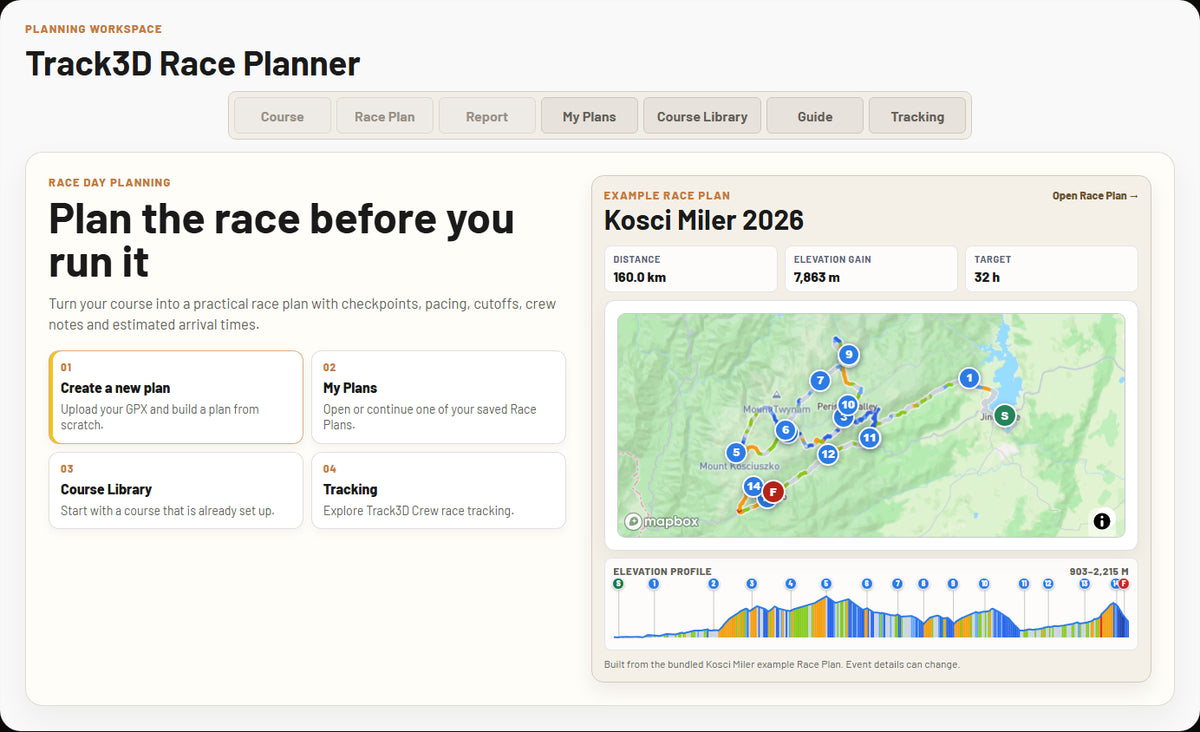
Task: Click the Mapbox logo on the map
Action: (x=662, y=521)
